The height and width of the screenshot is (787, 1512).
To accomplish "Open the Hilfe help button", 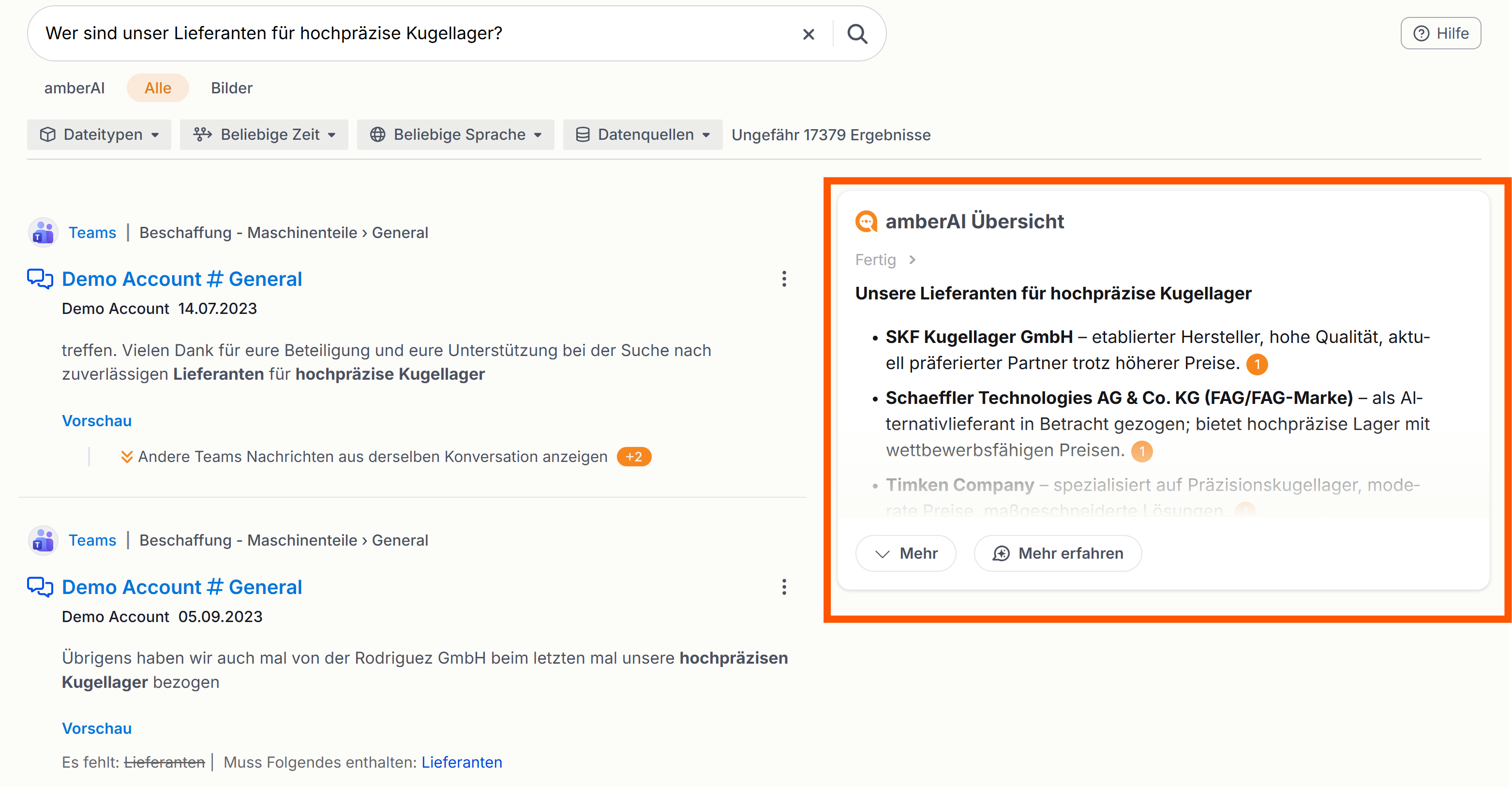I will 1440,33.
